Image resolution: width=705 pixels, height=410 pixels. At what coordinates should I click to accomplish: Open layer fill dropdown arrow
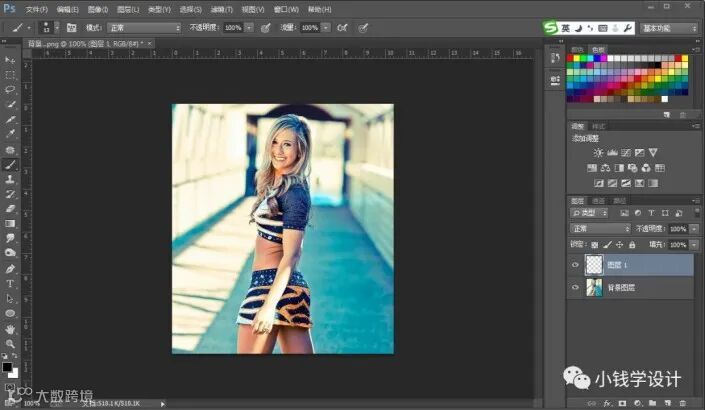click(695, 245)
